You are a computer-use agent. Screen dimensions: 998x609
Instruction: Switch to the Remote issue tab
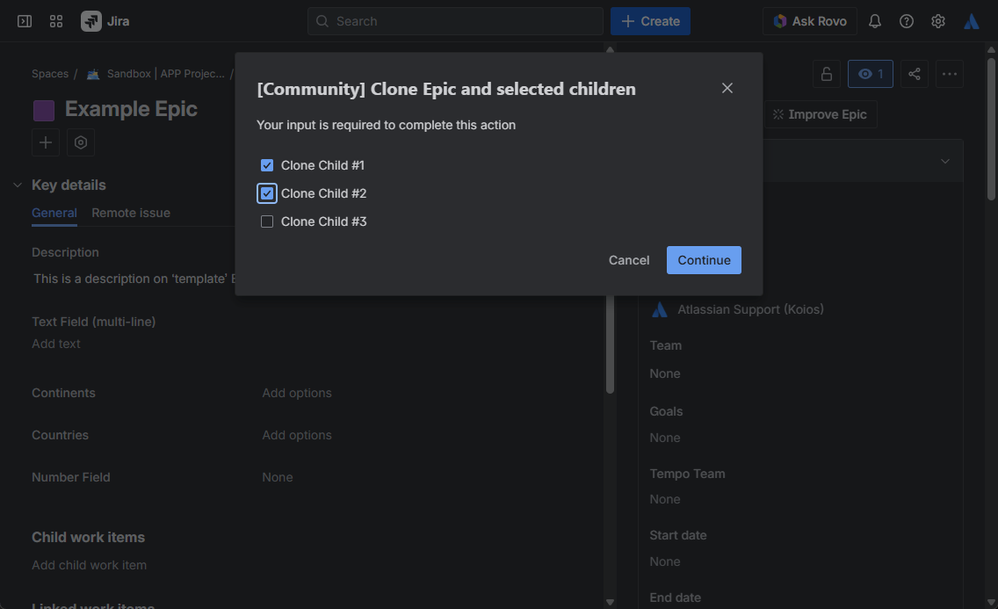[x=130, y=213]
